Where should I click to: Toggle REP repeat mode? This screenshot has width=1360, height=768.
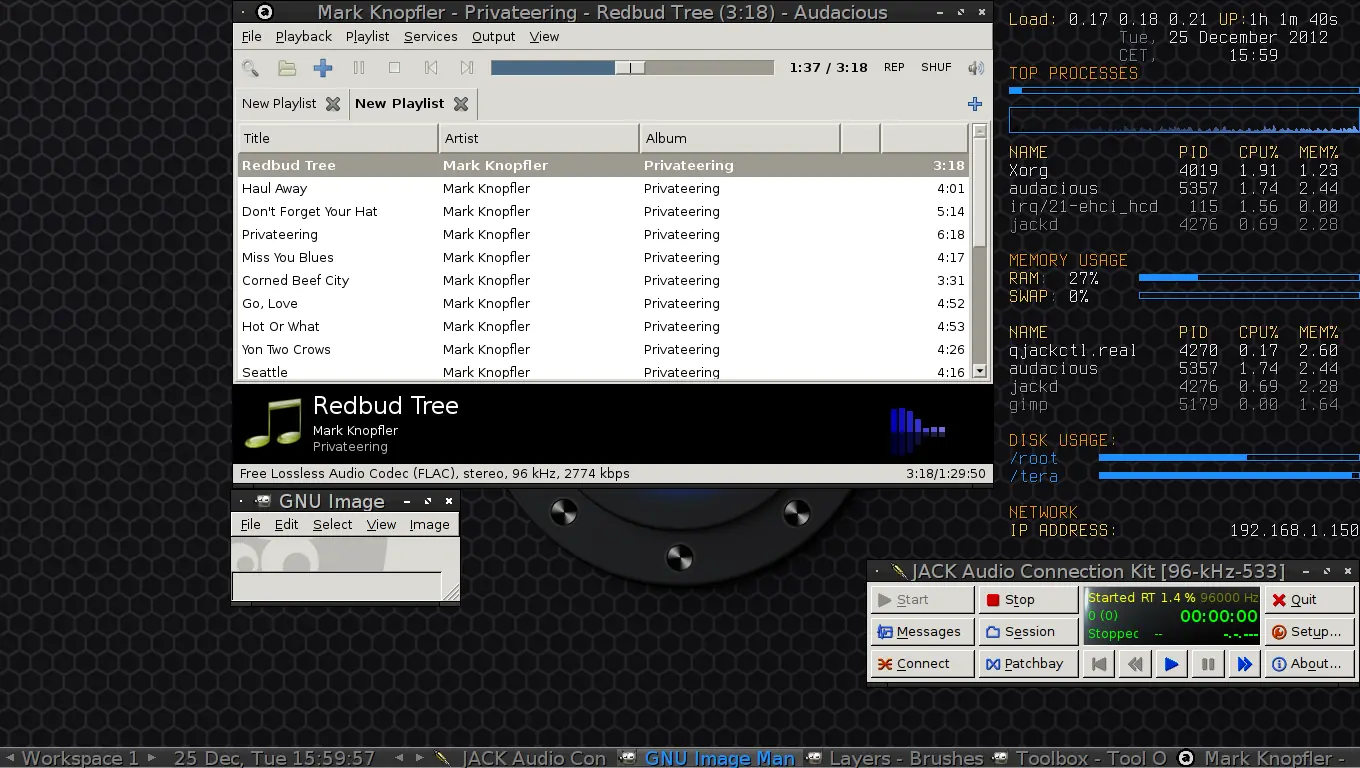(894, 68)
